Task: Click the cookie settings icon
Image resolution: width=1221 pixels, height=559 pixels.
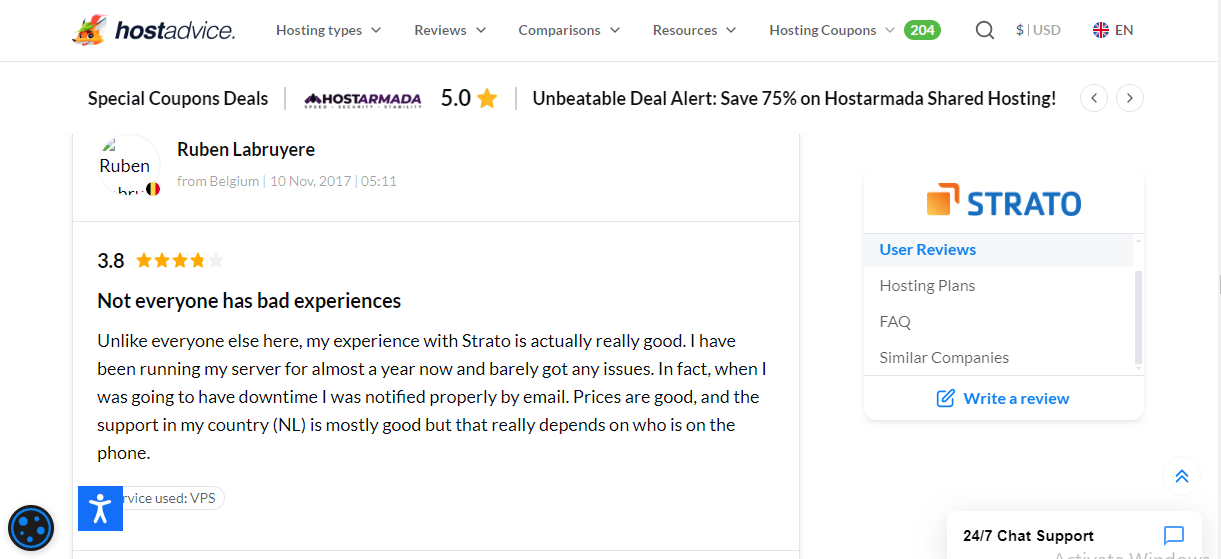Action: (x=31, y=528)
